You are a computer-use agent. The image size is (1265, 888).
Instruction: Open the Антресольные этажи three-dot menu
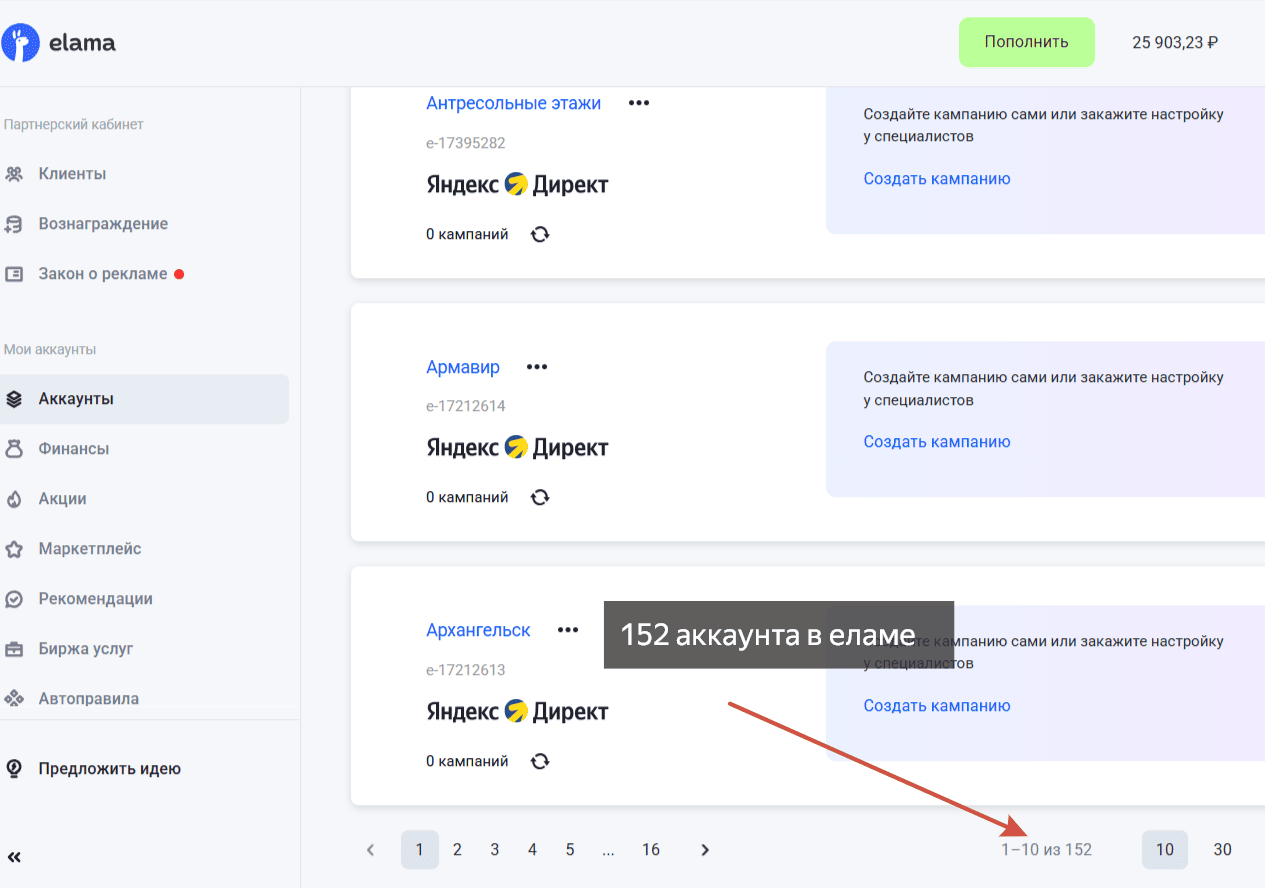tap(639, 103)
